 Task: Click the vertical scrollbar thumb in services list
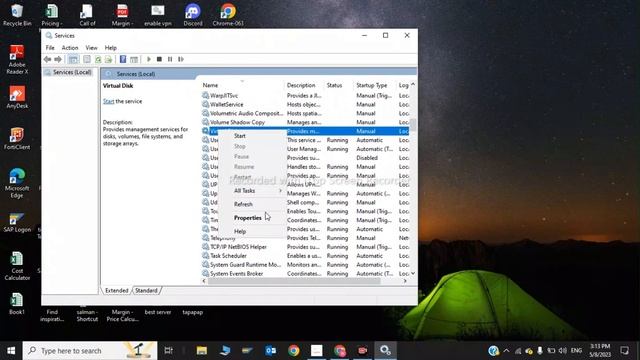413,125
